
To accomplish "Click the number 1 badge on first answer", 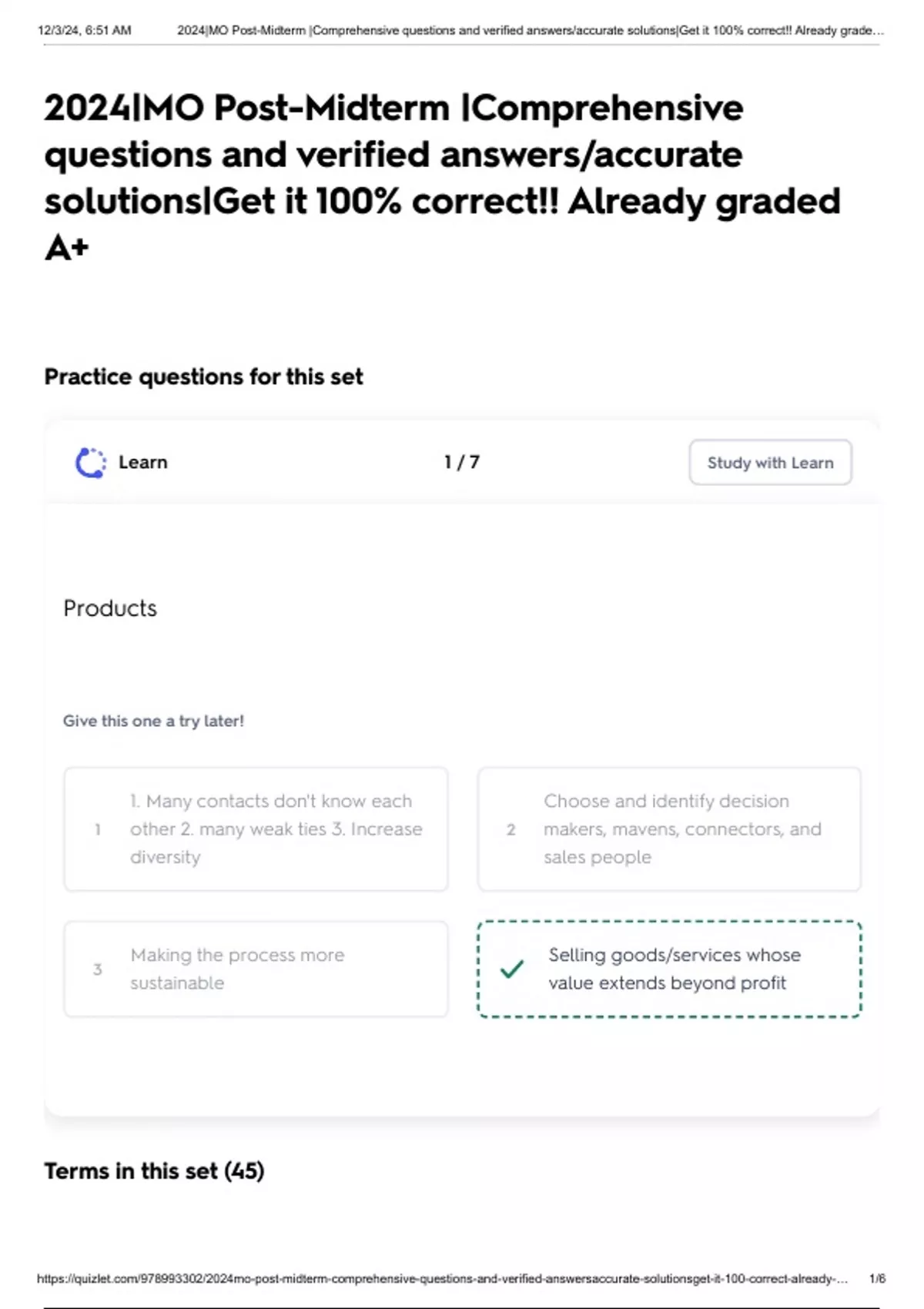I will [x=98, y=829].
